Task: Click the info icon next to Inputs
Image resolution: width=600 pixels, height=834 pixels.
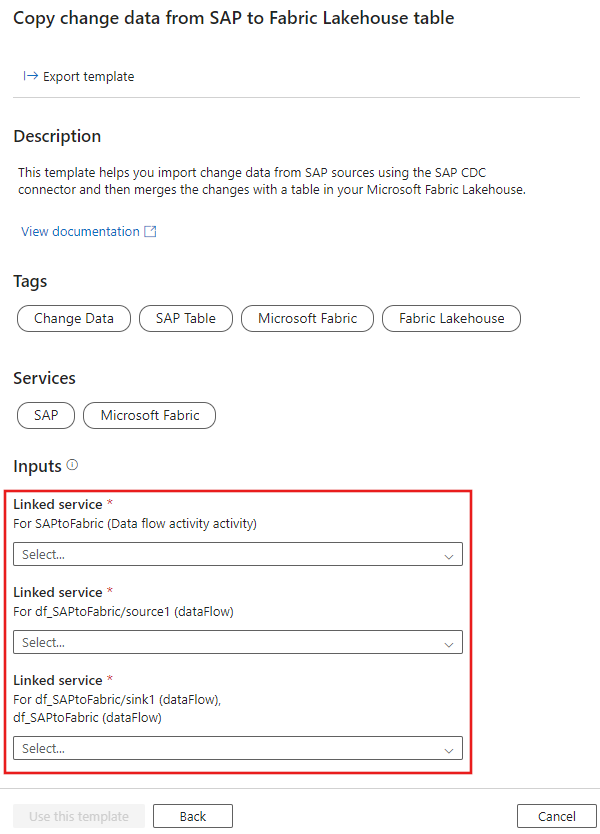Action: pos(72,465)
